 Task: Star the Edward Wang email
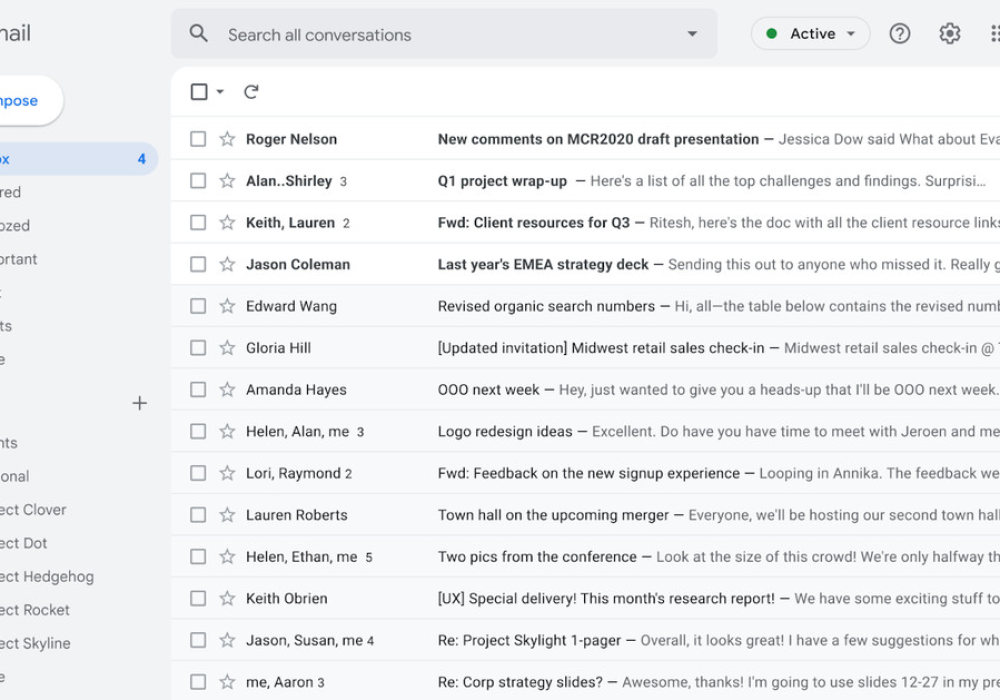coord(227,306)
